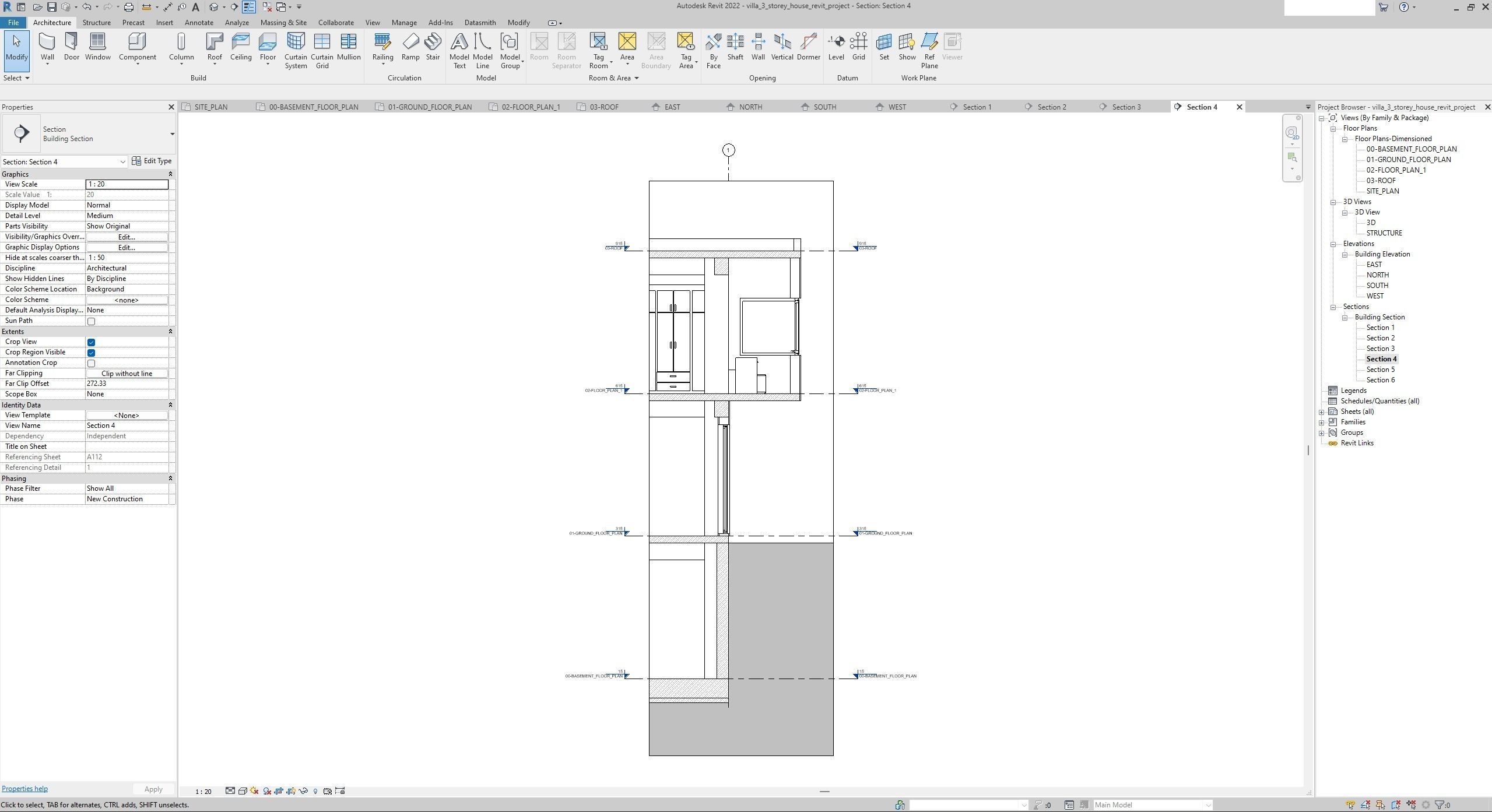1492x812 pixels.
Task: Open the Section: Section 4 instance dropdown
Action: pos(122,162)
